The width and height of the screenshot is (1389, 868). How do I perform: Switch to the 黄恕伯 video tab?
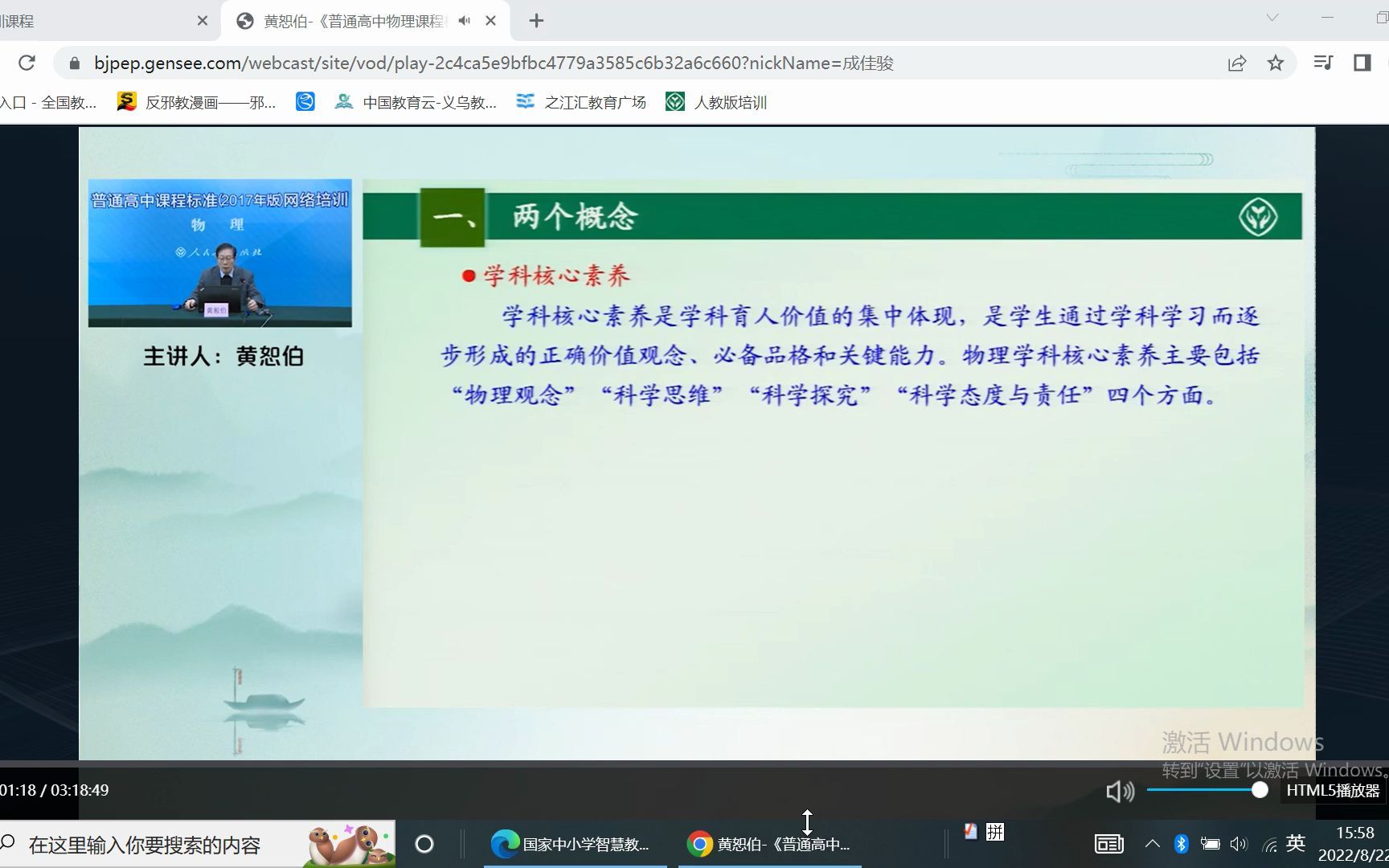[x=346, y=20]
